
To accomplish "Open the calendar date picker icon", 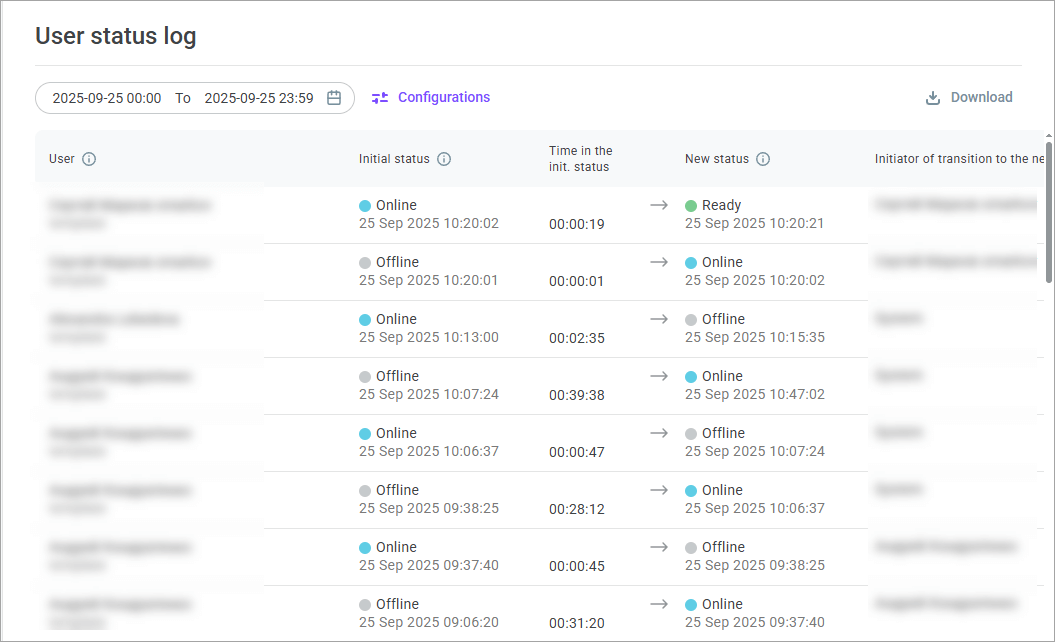I will 334,98.
